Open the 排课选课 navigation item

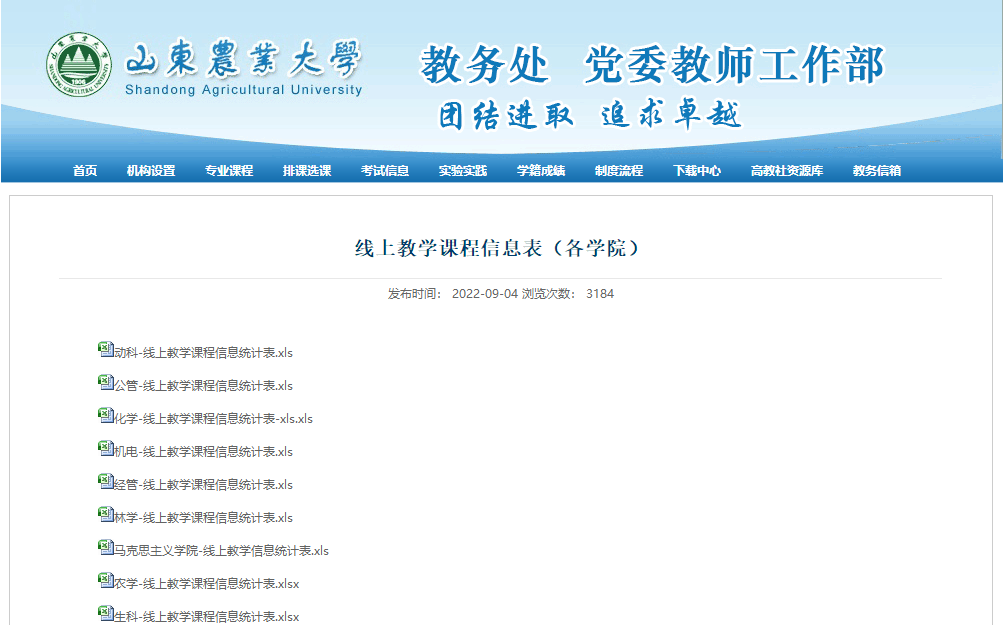click(x=307, y=171)
